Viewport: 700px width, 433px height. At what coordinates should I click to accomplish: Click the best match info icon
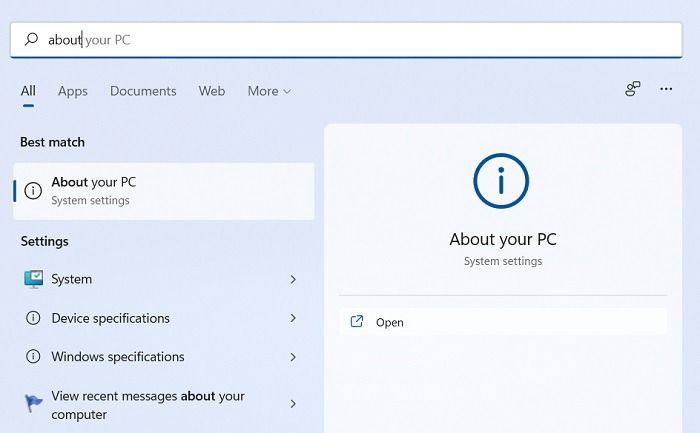point(33,191)
